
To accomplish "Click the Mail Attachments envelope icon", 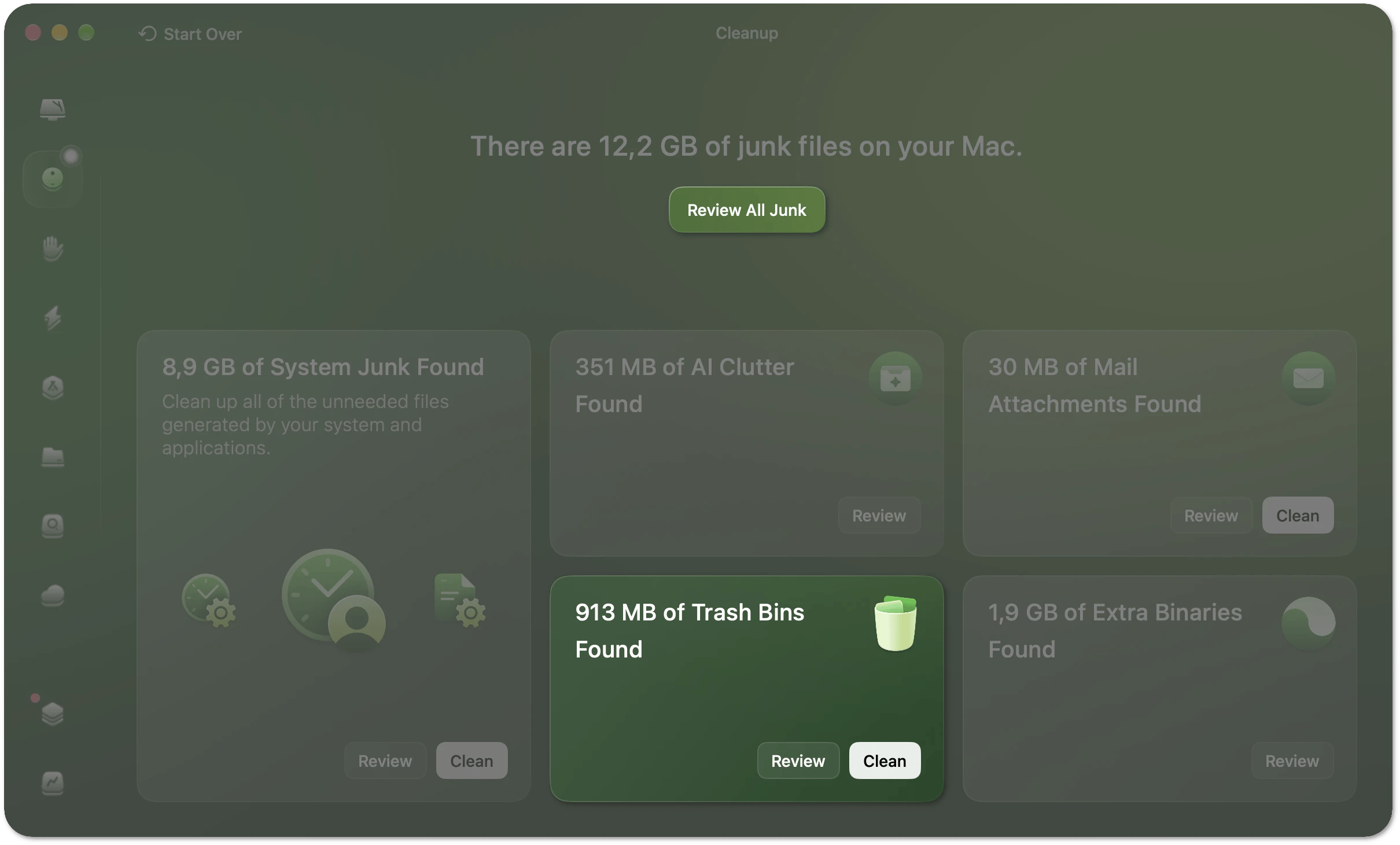I will click(x=1308, y=379).
